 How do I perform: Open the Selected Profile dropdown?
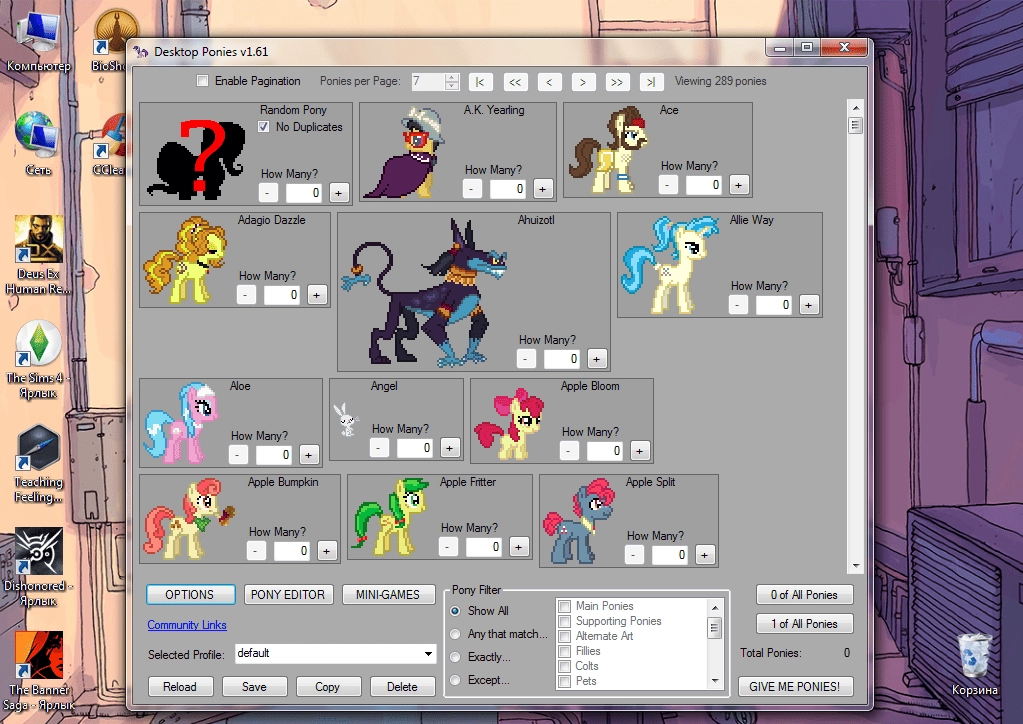coord(428,654)
